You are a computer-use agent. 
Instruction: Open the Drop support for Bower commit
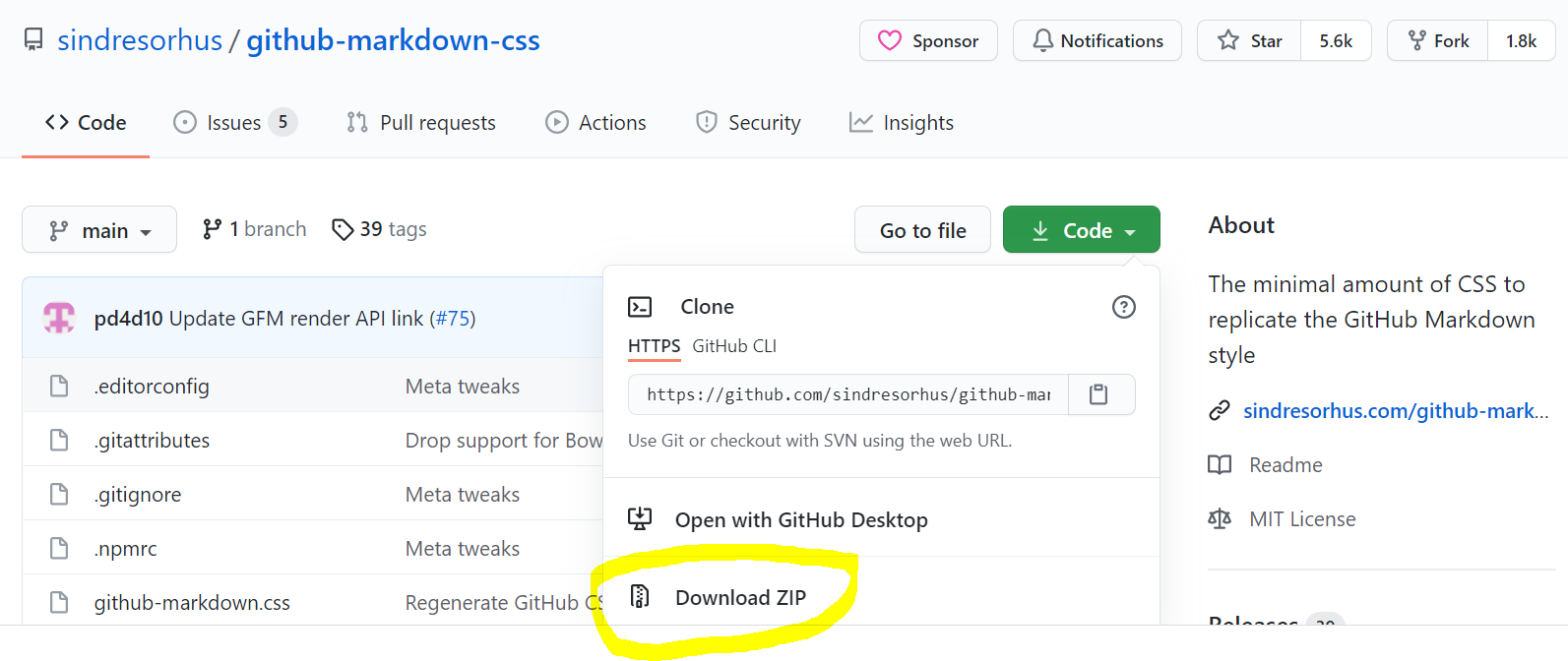coord(504,441)
